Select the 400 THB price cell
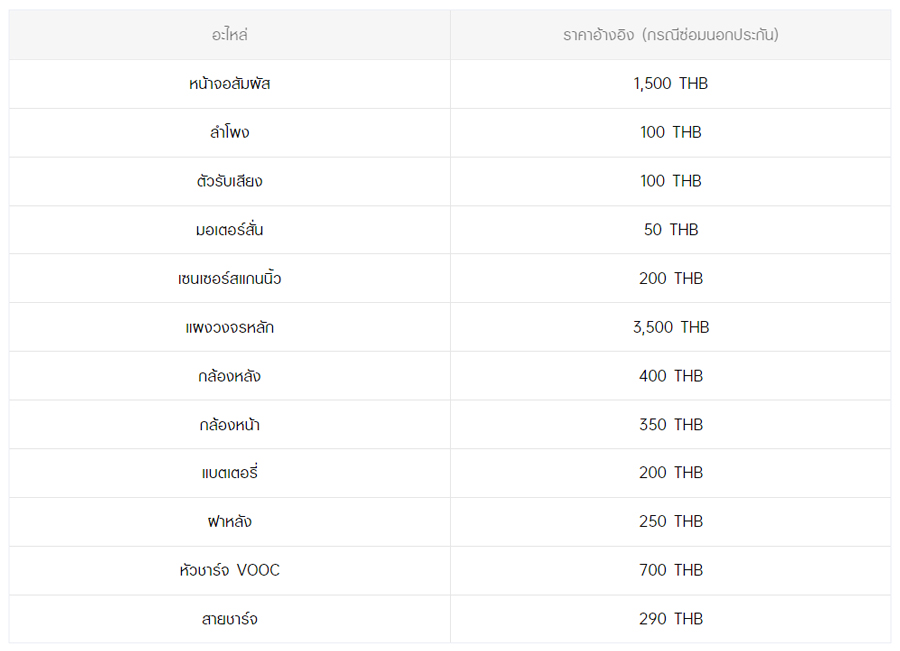Viewport: 900px width, 651px height. click(x=671, y=376)
